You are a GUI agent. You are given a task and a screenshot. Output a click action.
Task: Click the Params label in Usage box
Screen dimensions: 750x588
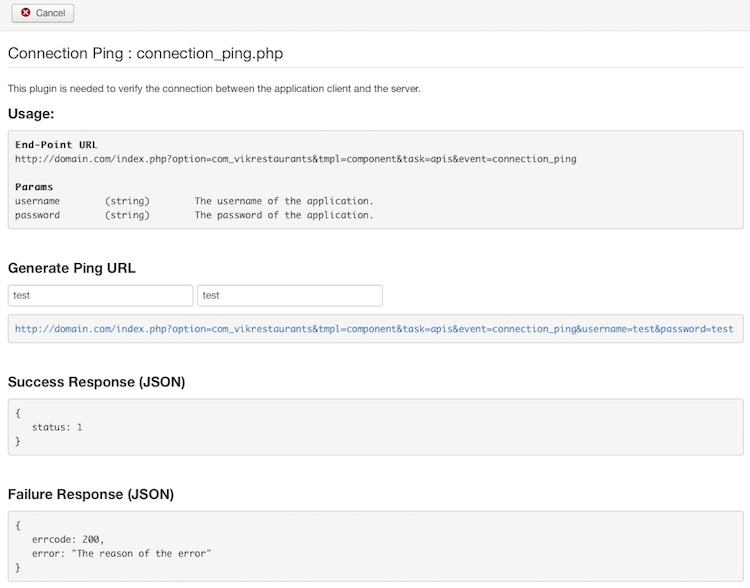pyautogui.click(x=34, y=187)
